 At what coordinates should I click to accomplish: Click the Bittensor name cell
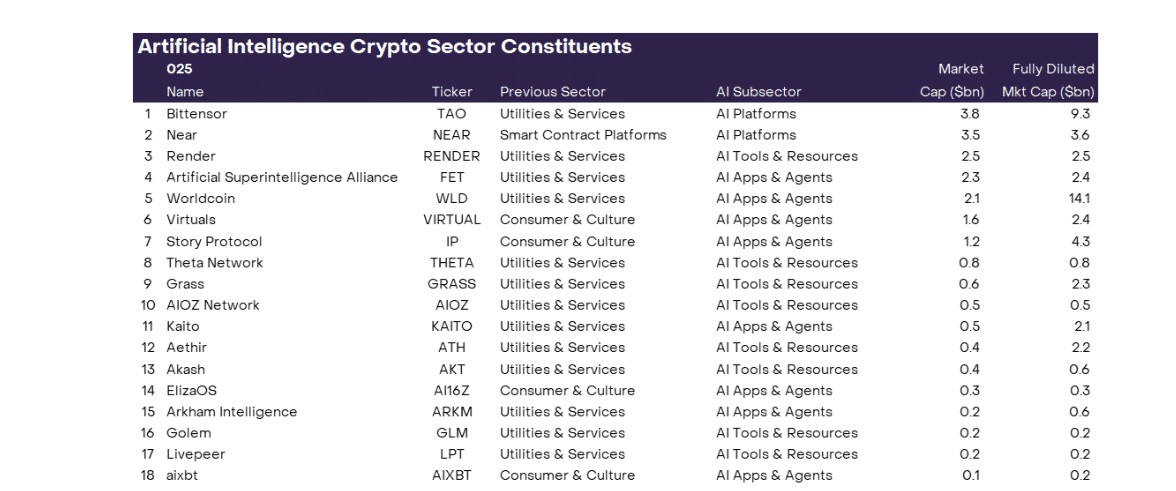196,114
